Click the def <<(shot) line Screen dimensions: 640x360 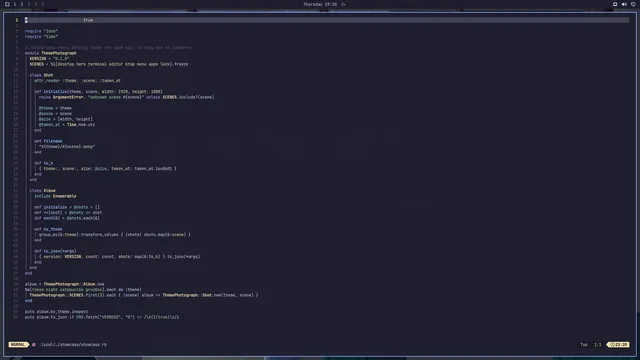(68, 213)
